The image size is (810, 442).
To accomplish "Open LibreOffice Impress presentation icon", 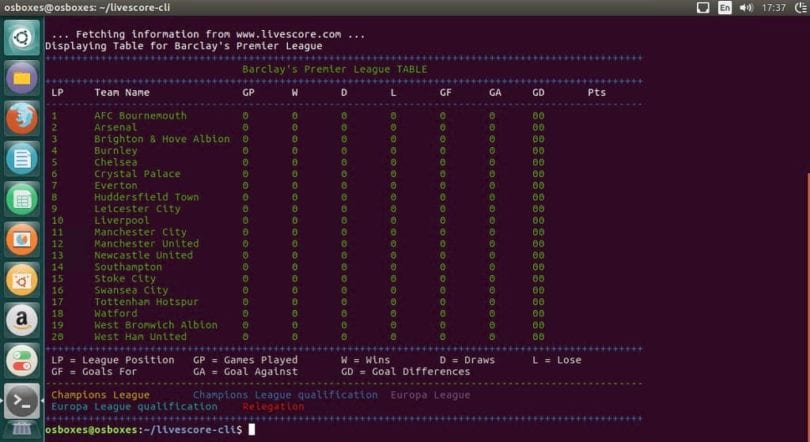I will click(22, 239).
